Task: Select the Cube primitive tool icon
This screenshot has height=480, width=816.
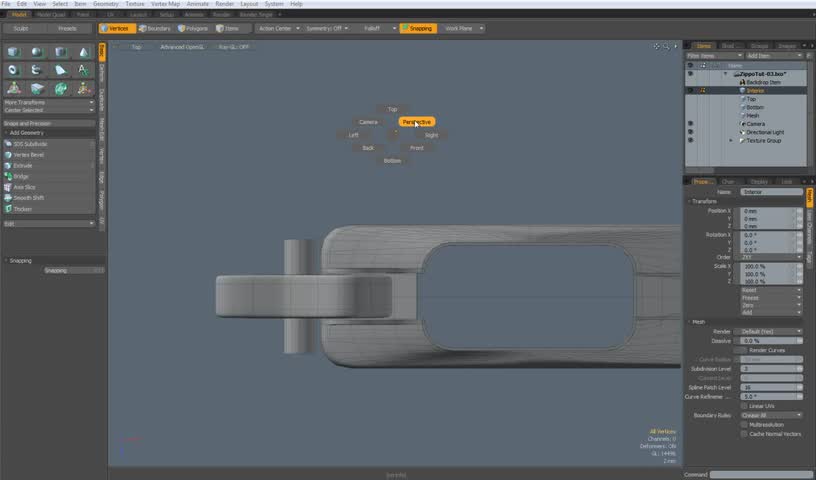Action: (x=14, y=52)
